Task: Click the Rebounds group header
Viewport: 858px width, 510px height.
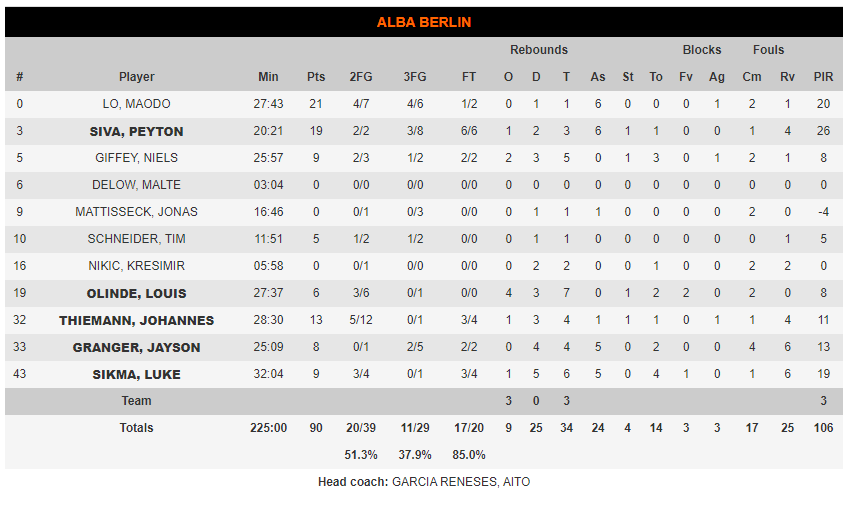Action: pos(539,50)
